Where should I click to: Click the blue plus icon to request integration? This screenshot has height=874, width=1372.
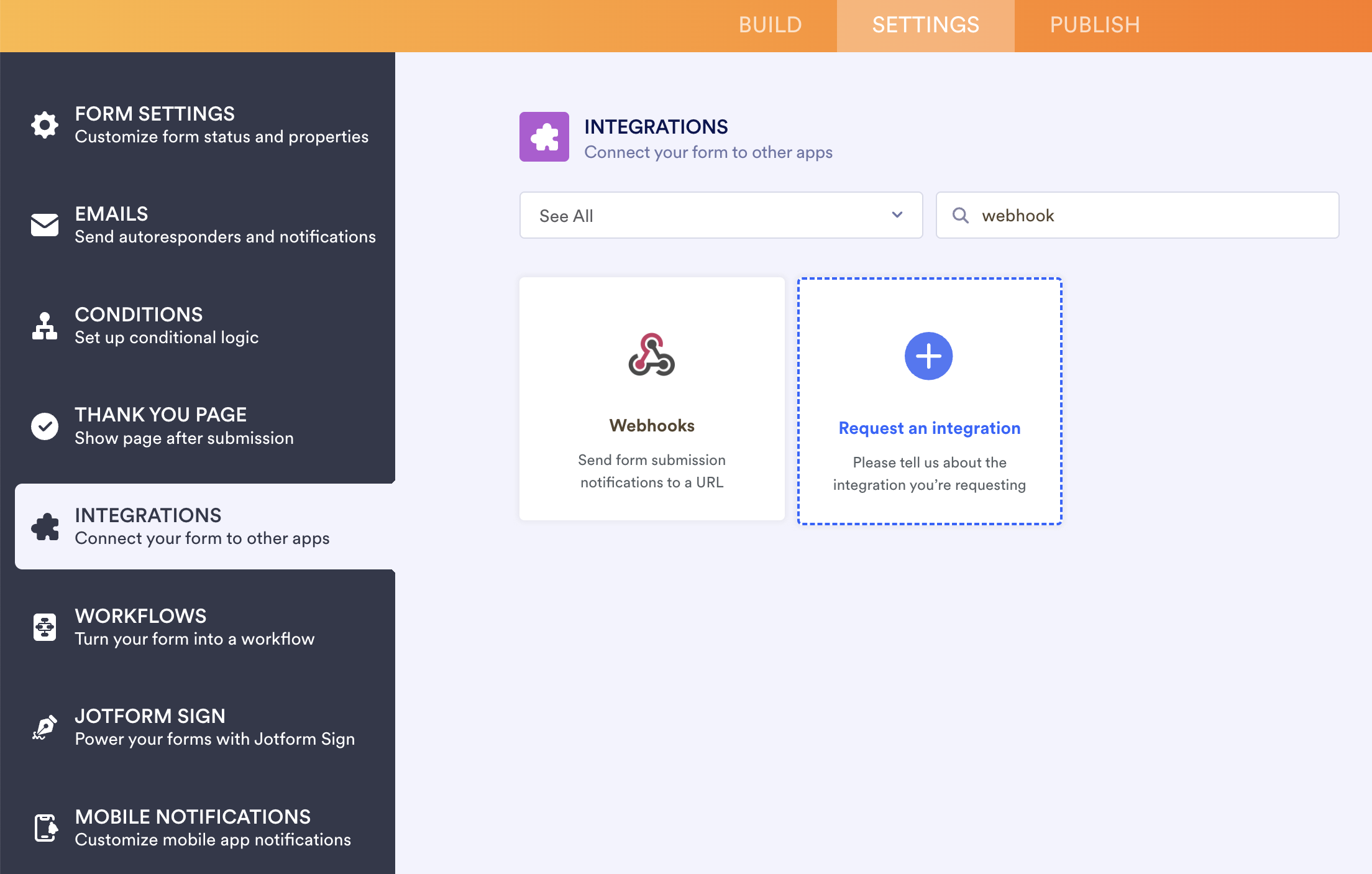point(929,356)
